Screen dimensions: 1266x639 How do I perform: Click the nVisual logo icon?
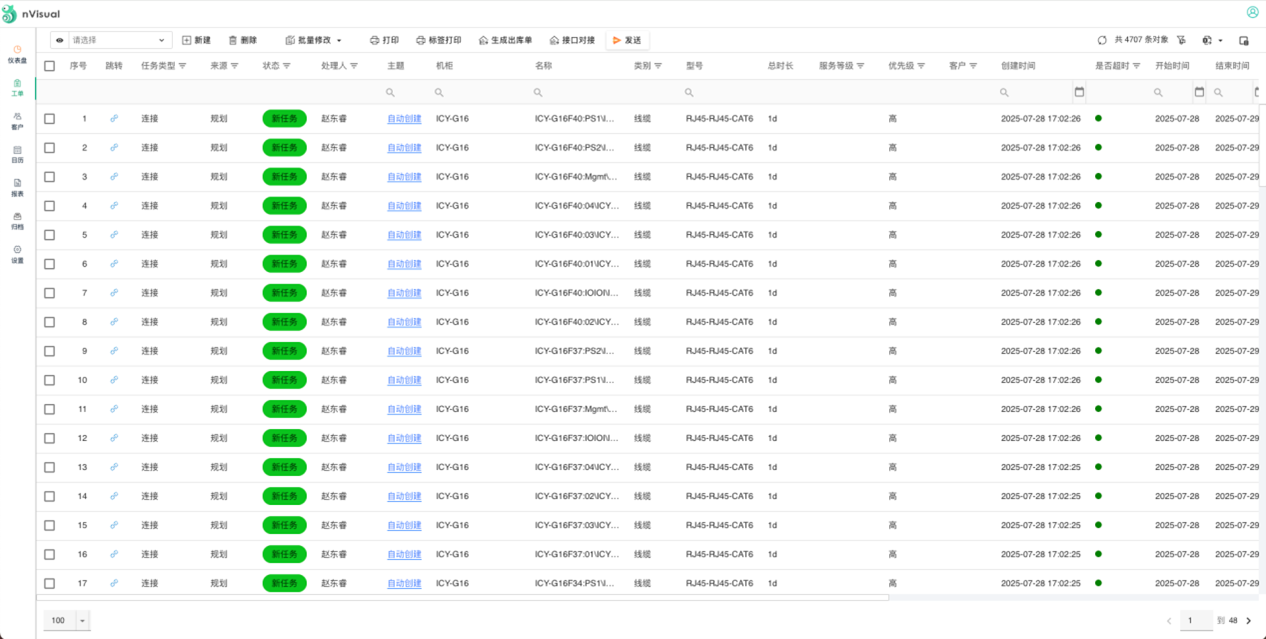tap(10, 13)
